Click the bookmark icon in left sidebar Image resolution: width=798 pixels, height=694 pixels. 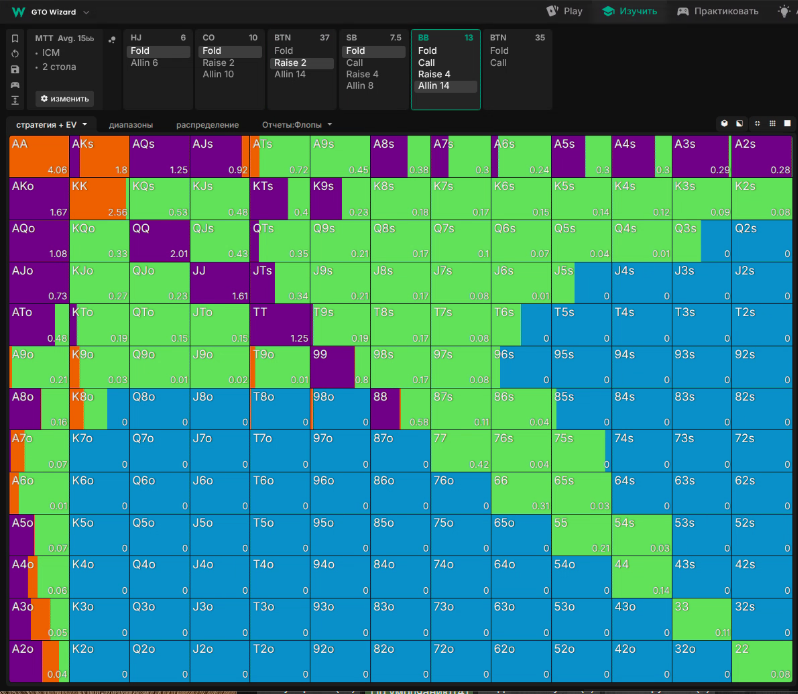[15, 39]
